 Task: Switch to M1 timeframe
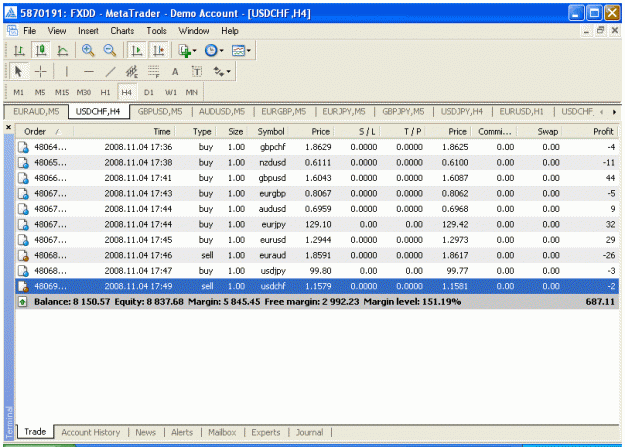(18, 93)
